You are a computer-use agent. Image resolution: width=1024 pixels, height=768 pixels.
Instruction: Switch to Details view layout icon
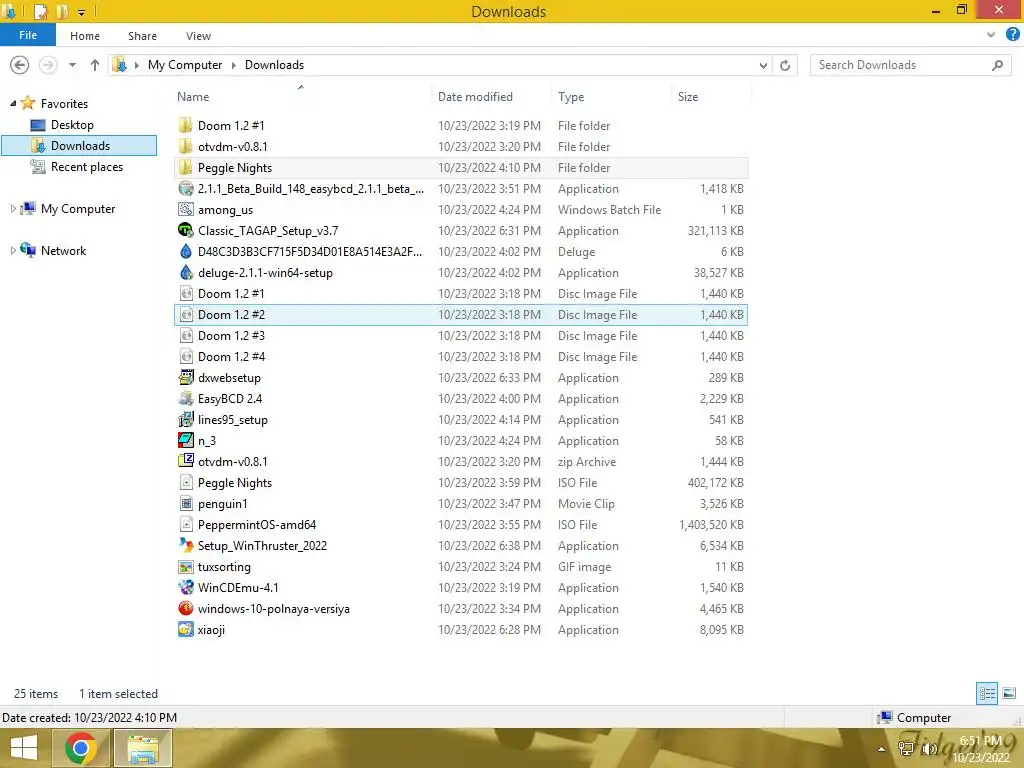pyautogui.click(x=987, y=693)
